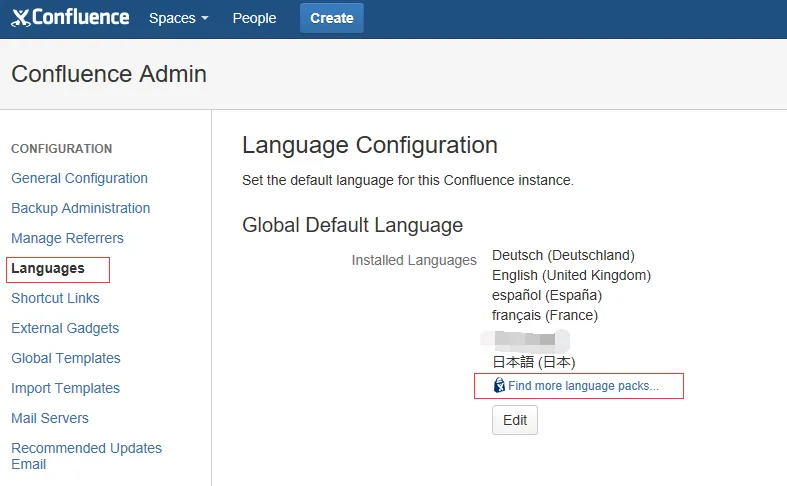Image resolution: width=787 pixels, height=486 pixels.
Task: Open Import Templates page
Action: coord(65,388)
